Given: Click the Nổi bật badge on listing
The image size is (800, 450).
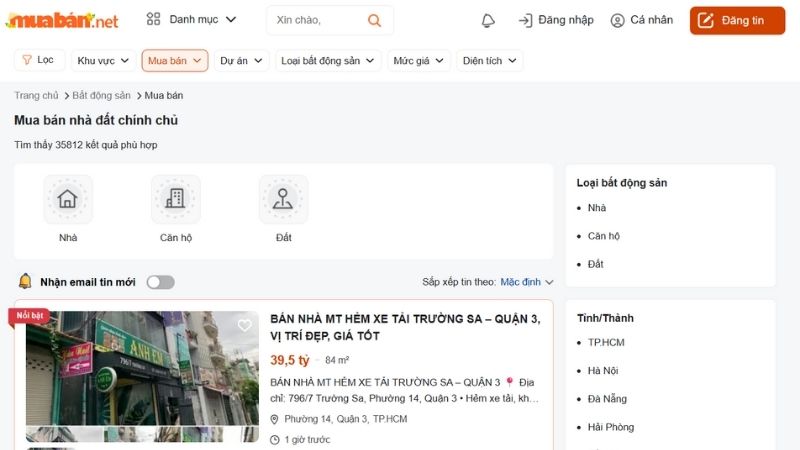Looking at the screenshot, I should point(29,316).
